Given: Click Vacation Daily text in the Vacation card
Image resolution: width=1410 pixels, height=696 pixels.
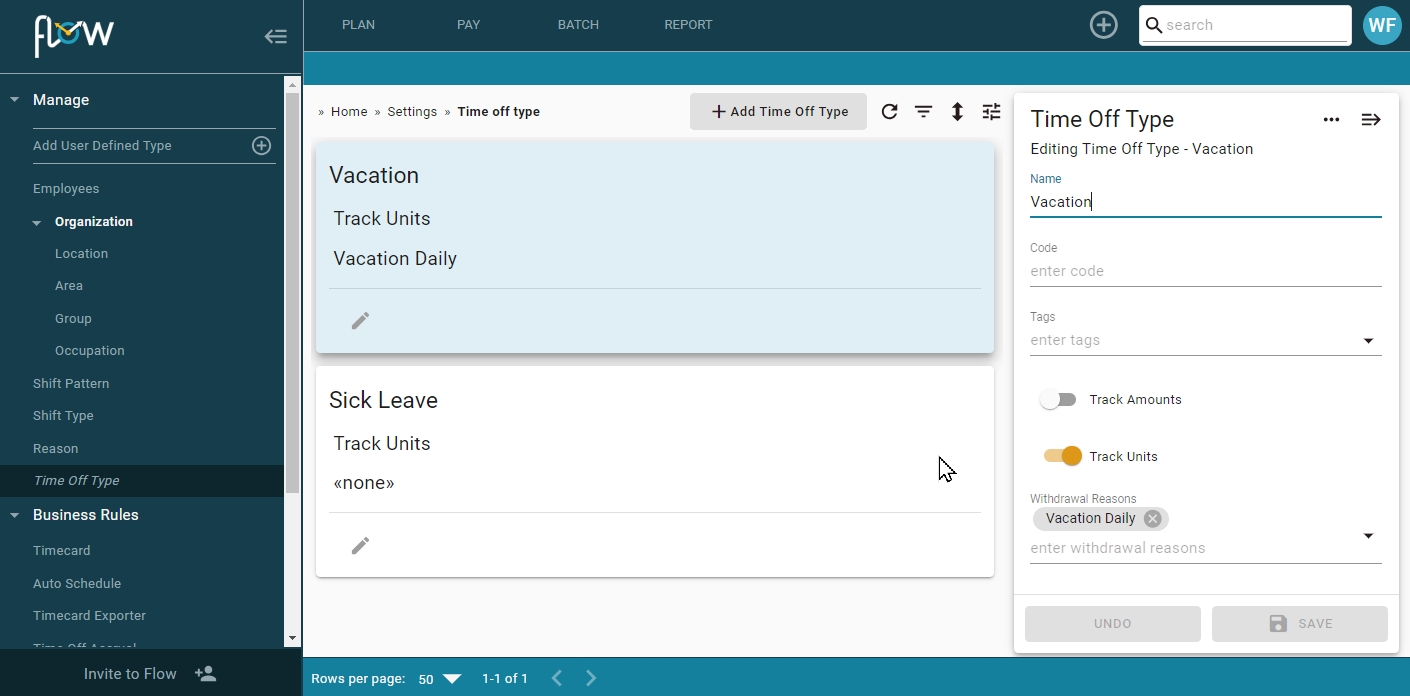Looking at the screenshot, I should click(x=395, y=259).
